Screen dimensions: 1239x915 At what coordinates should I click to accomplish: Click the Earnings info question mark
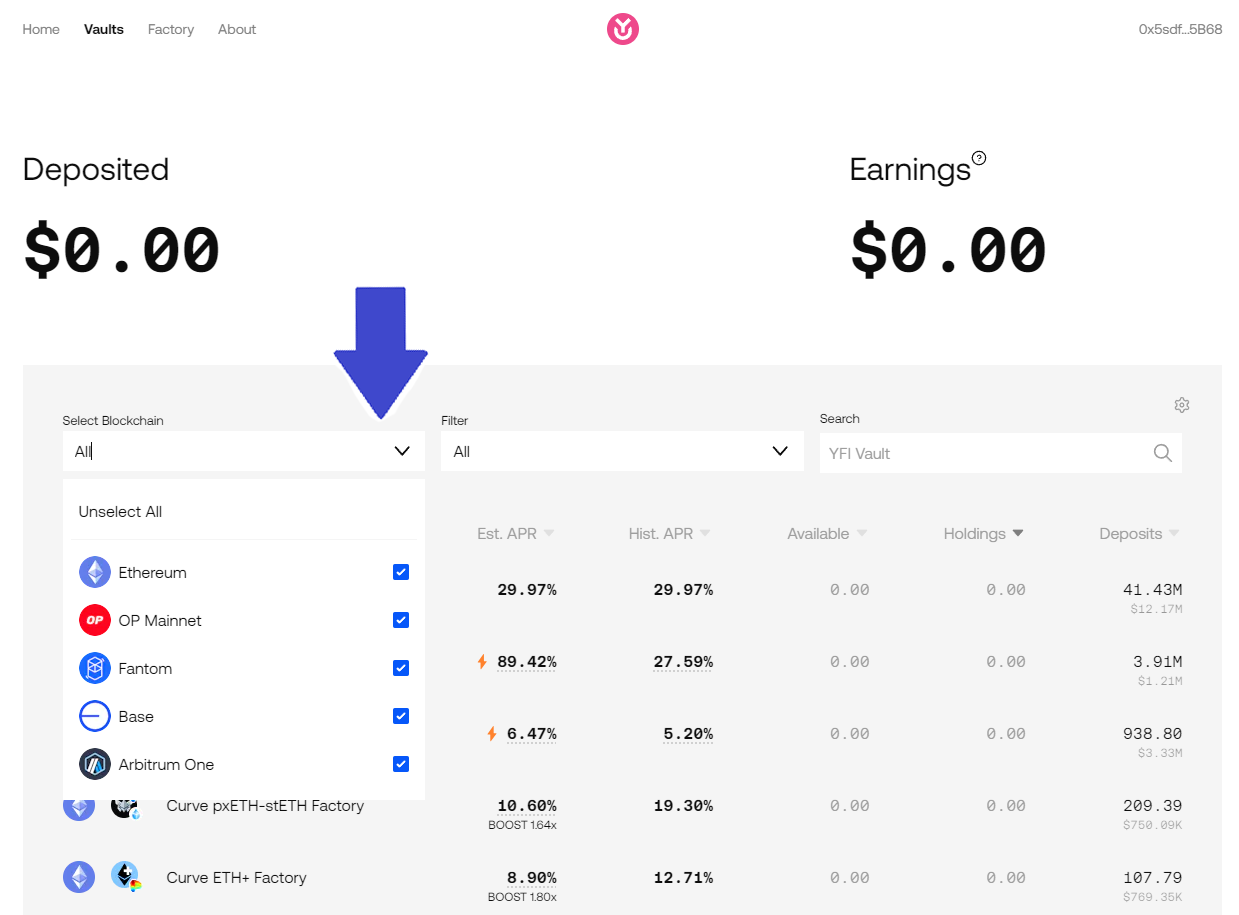pyautogui.click(x=979, y=158)
